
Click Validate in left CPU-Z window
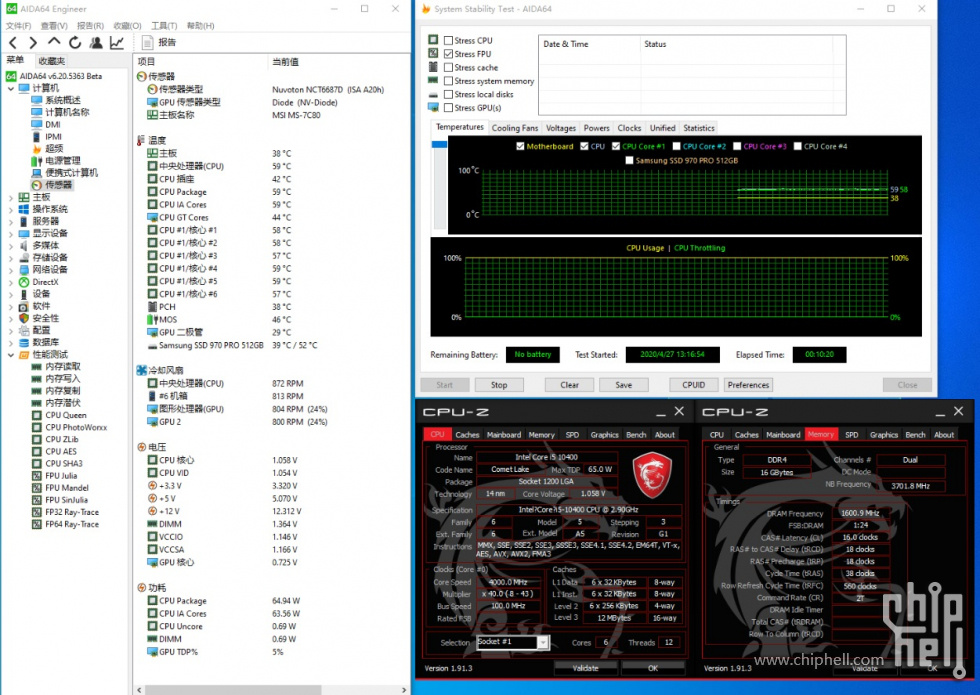tap(586, 668)
